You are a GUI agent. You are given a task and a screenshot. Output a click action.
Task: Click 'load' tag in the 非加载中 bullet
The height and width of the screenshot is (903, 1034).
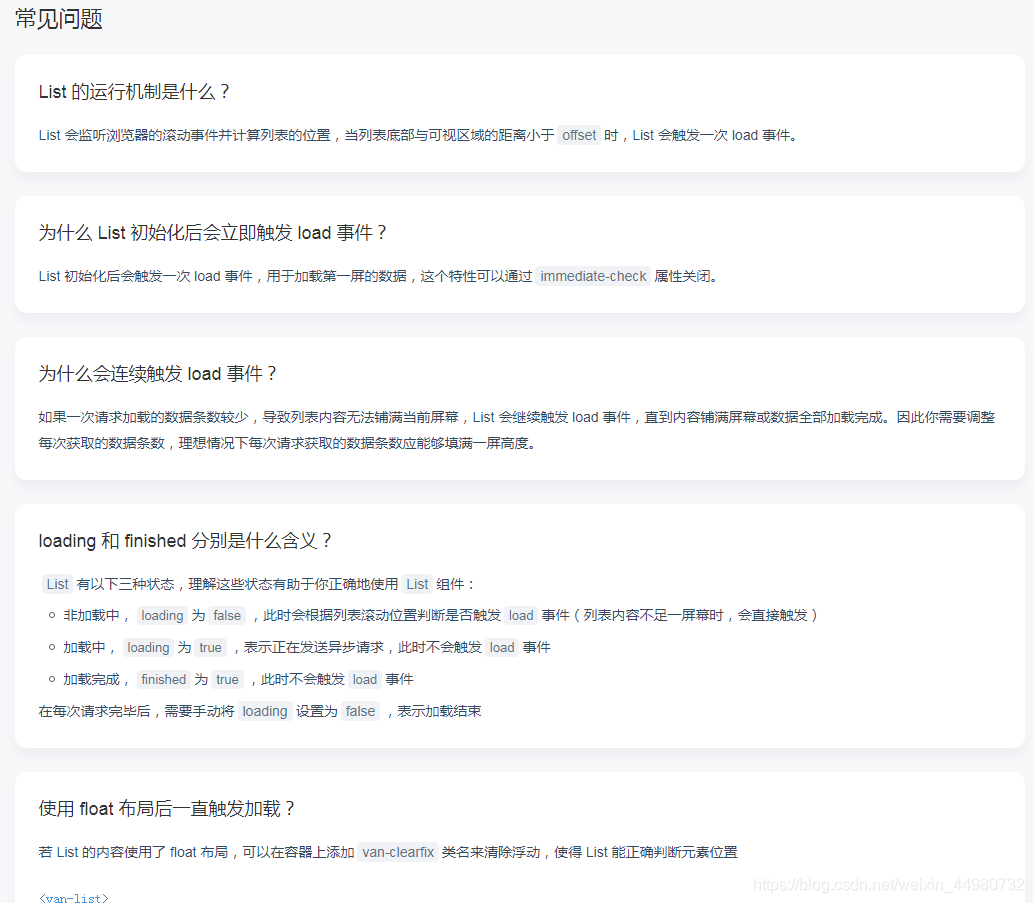[521, 615]
